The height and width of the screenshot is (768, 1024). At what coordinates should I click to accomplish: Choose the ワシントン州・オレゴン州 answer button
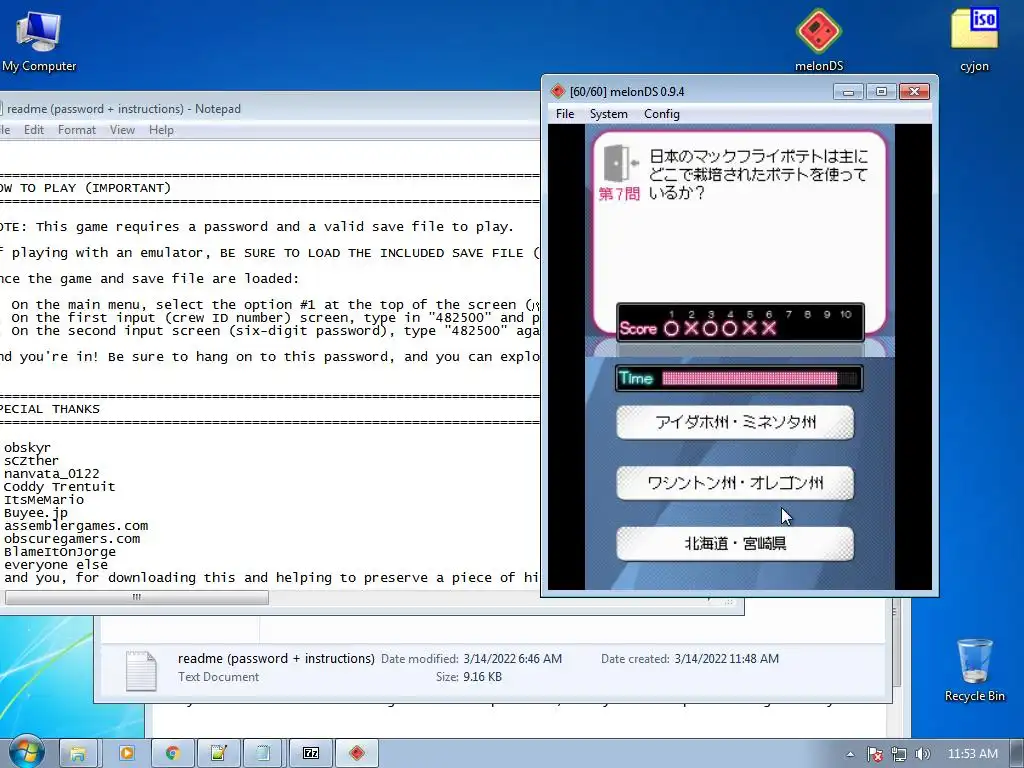pyautogui.click(x=735, y=483)
